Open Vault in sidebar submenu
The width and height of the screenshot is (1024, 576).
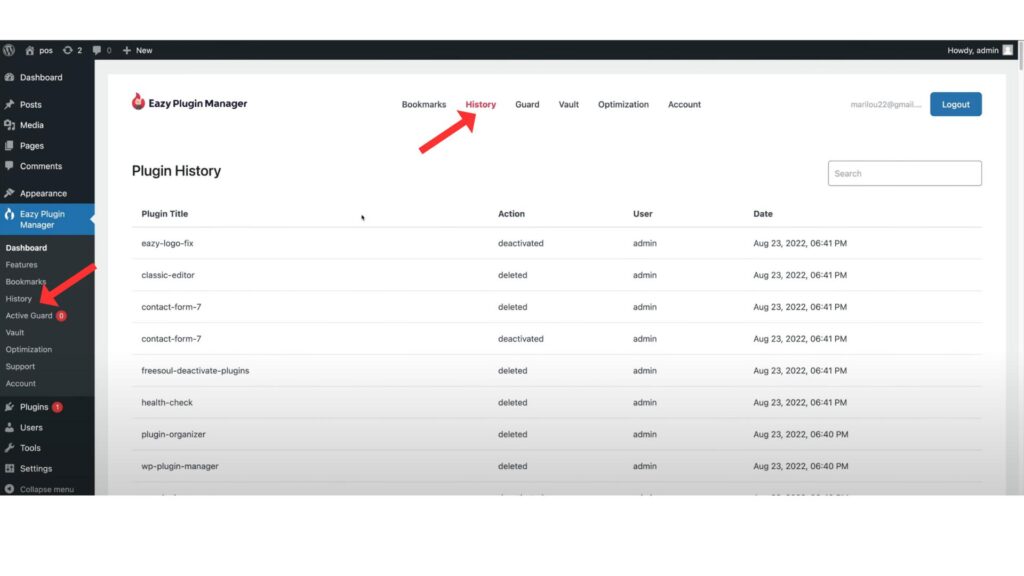click(x=14, y=332)
